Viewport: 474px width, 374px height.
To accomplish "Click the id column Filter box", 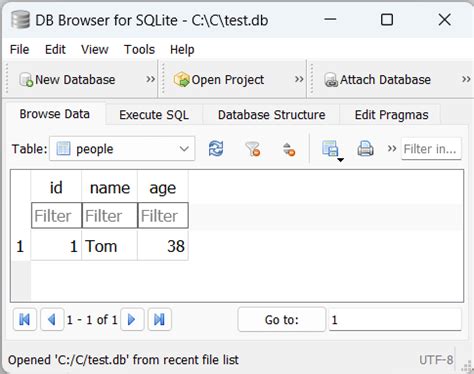I will pyautogui.click(x=56, y=215).
